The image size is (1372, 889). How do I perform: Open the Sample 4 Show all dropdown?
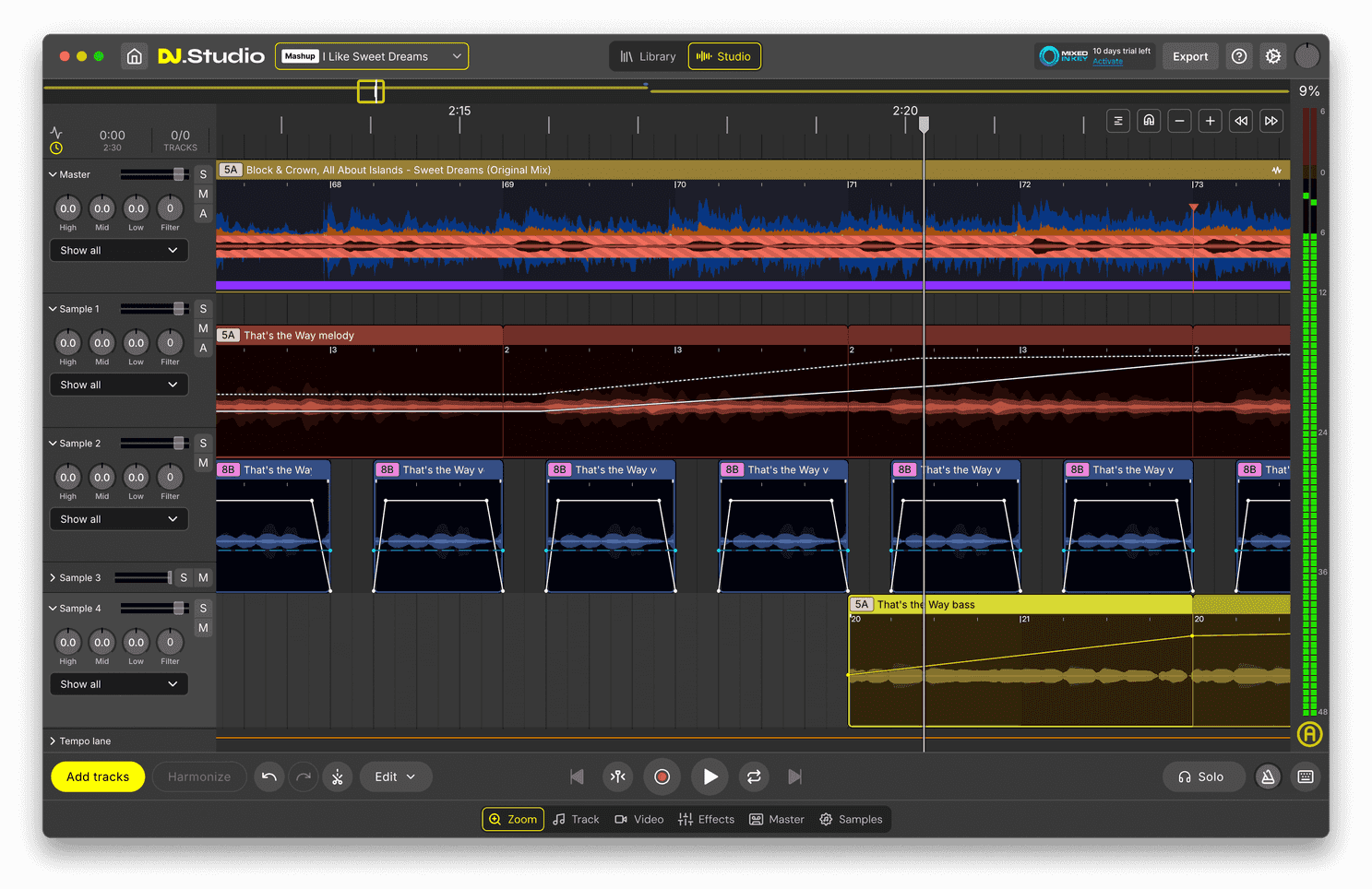(x=118, y=684)
